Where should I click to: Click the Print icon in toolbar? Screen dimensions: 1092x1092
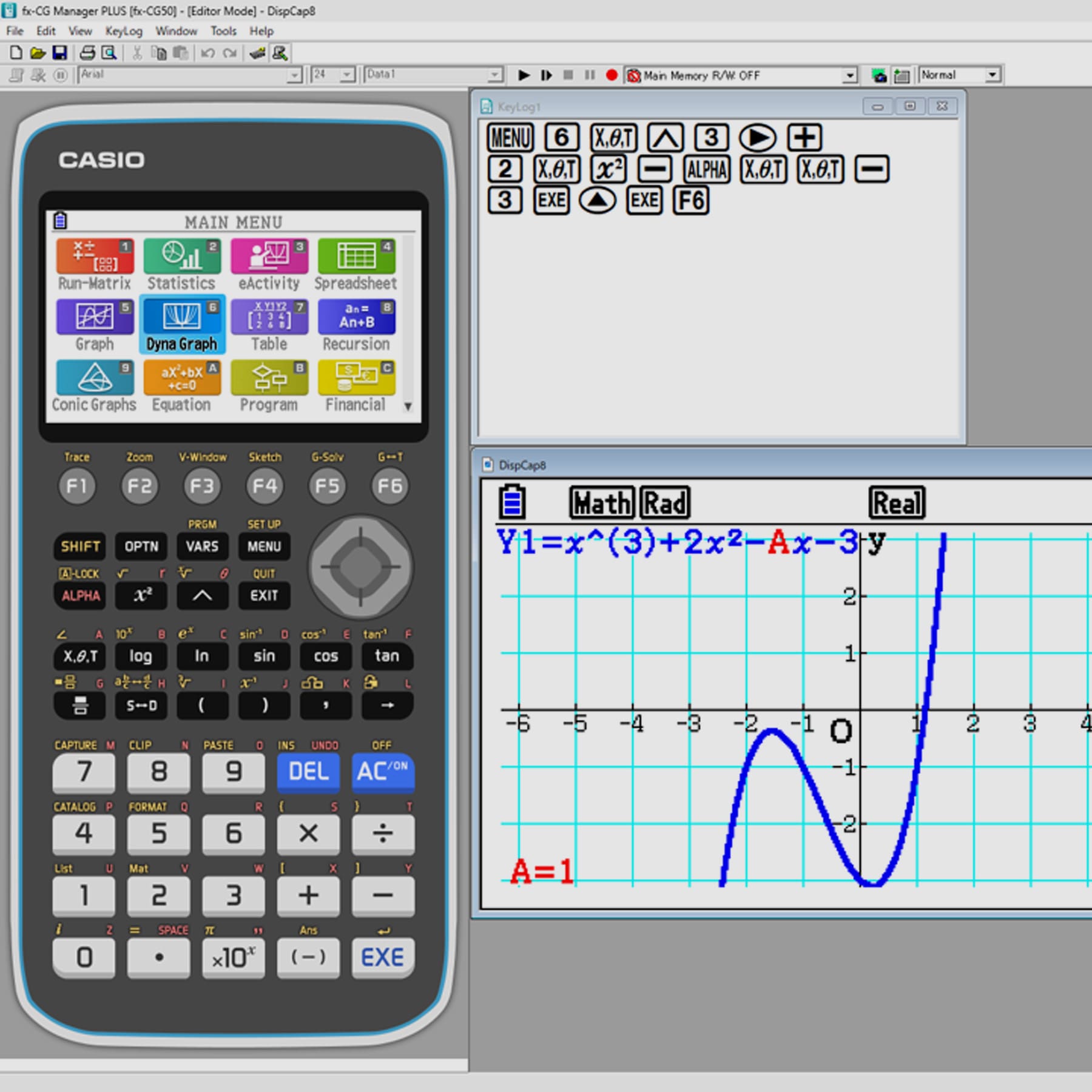tap(87, 53)
